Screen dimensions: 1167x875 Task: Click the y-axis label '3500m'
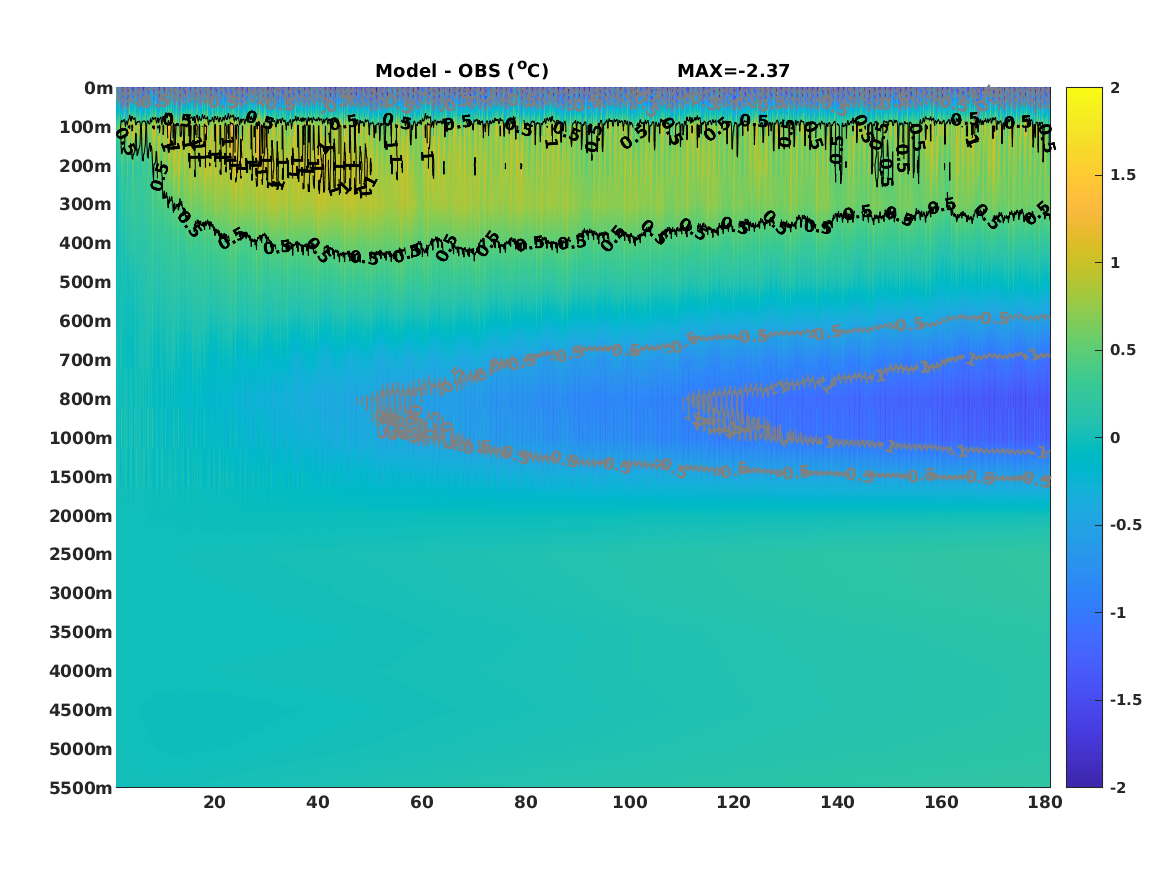click(x=81, y=632)
